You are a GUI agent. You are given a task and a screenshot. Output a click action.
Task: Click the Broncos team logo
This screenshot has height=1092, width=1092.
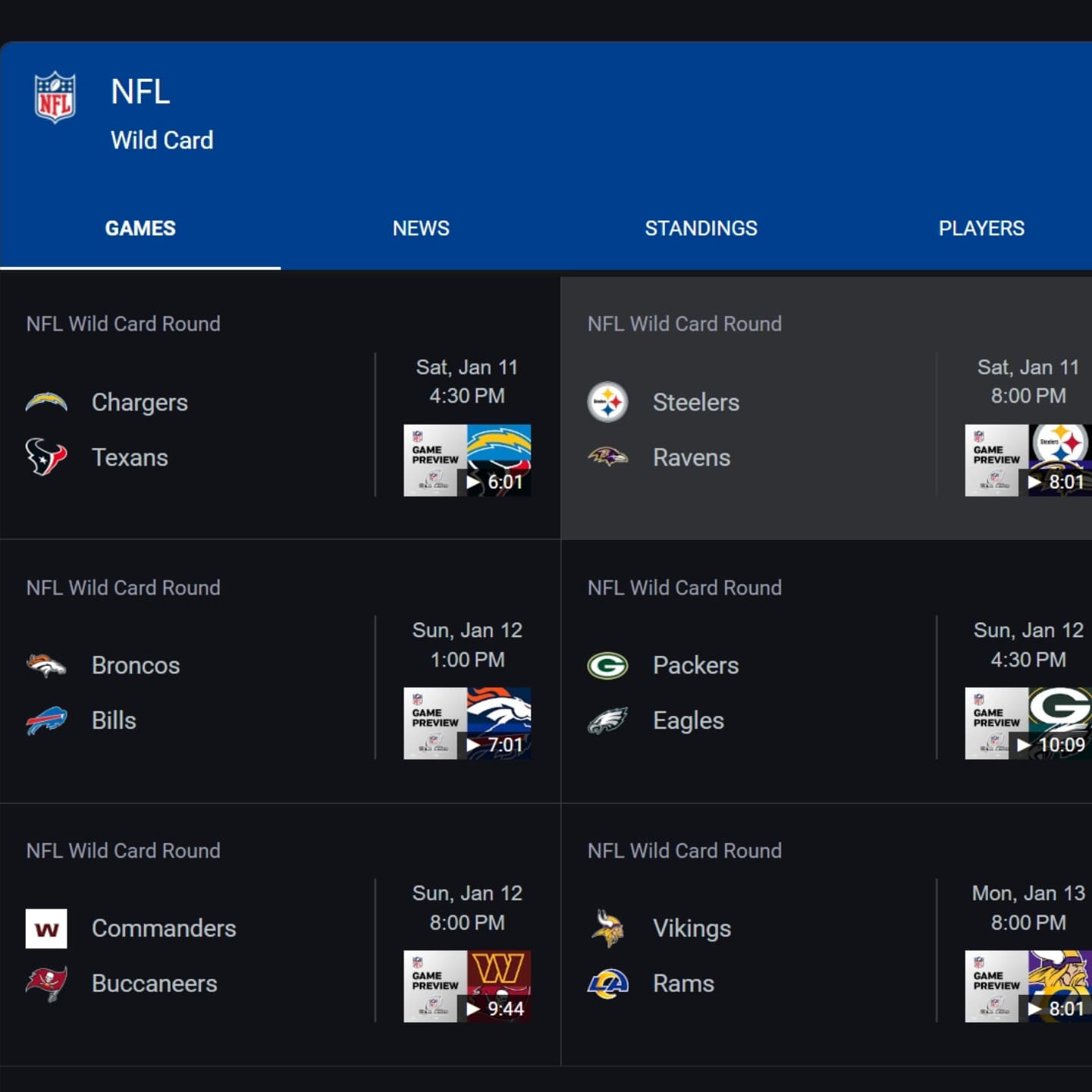(46, 665)
